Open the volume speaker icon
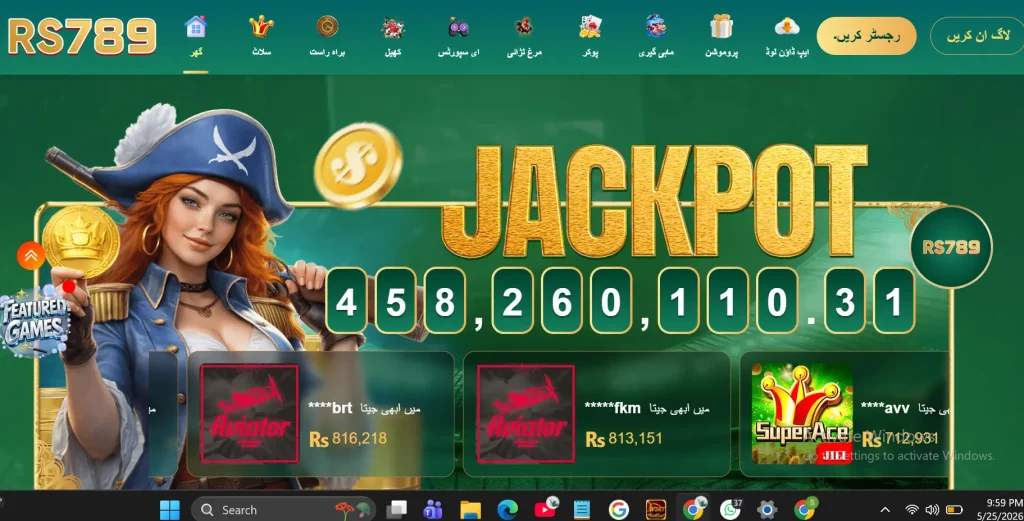The image size is (1024, 521). [932, 509]
